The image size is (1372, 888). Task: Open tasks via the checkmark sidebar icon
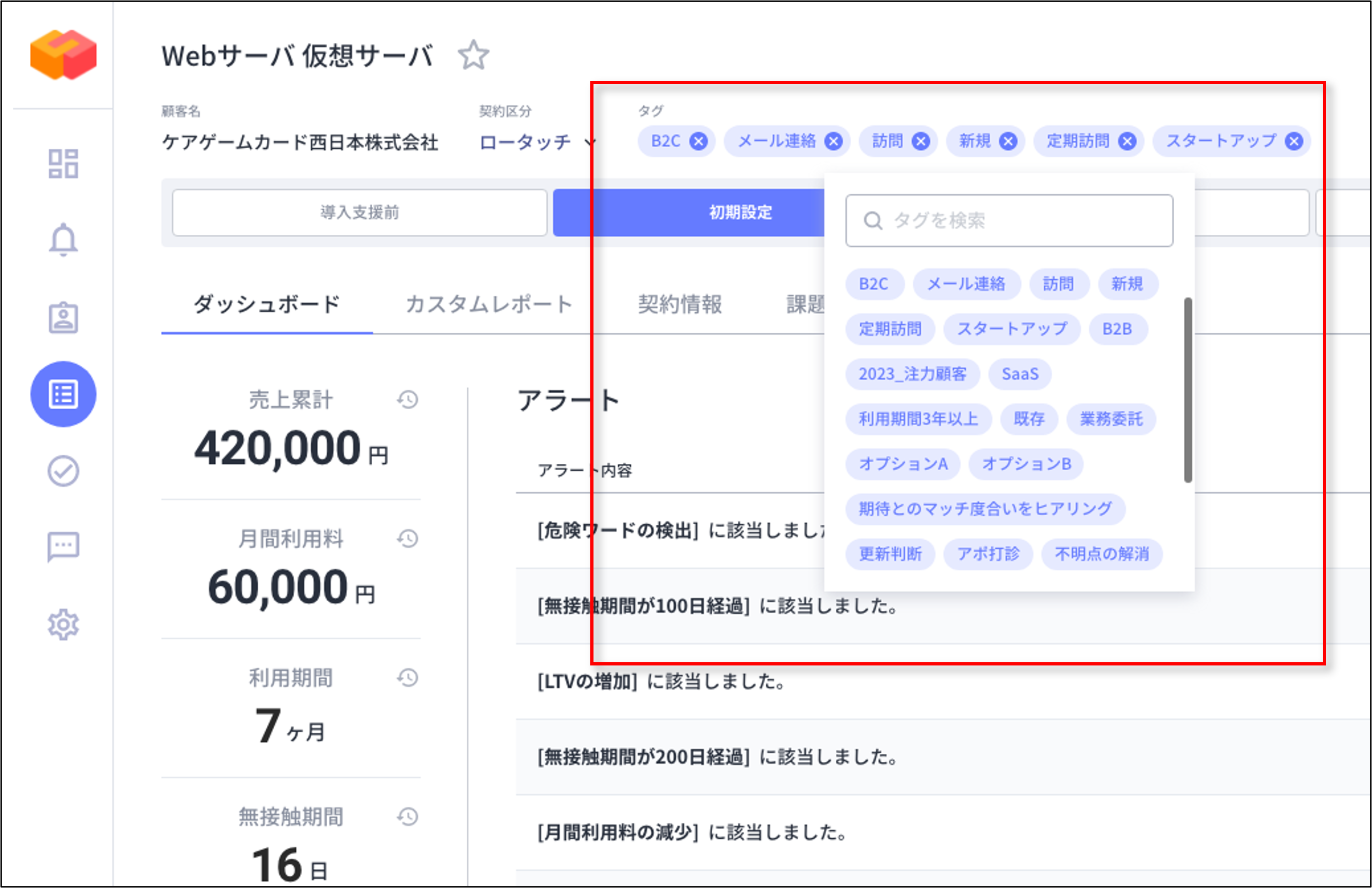pyautogui.click(x=64, y=471)
